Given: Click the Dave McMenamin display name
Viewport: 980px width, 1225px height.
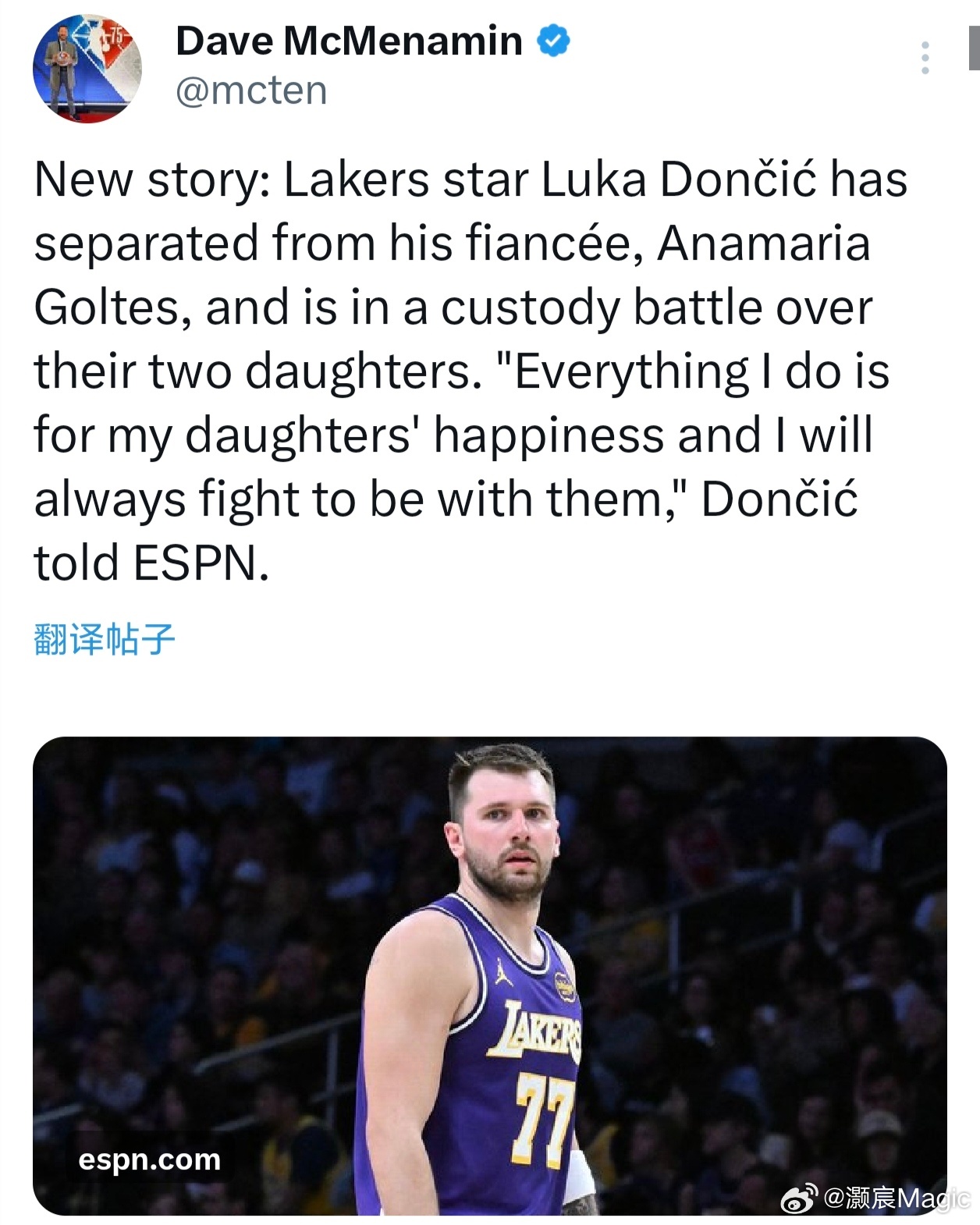Looking at the screenshot, I should click(349, 41).
